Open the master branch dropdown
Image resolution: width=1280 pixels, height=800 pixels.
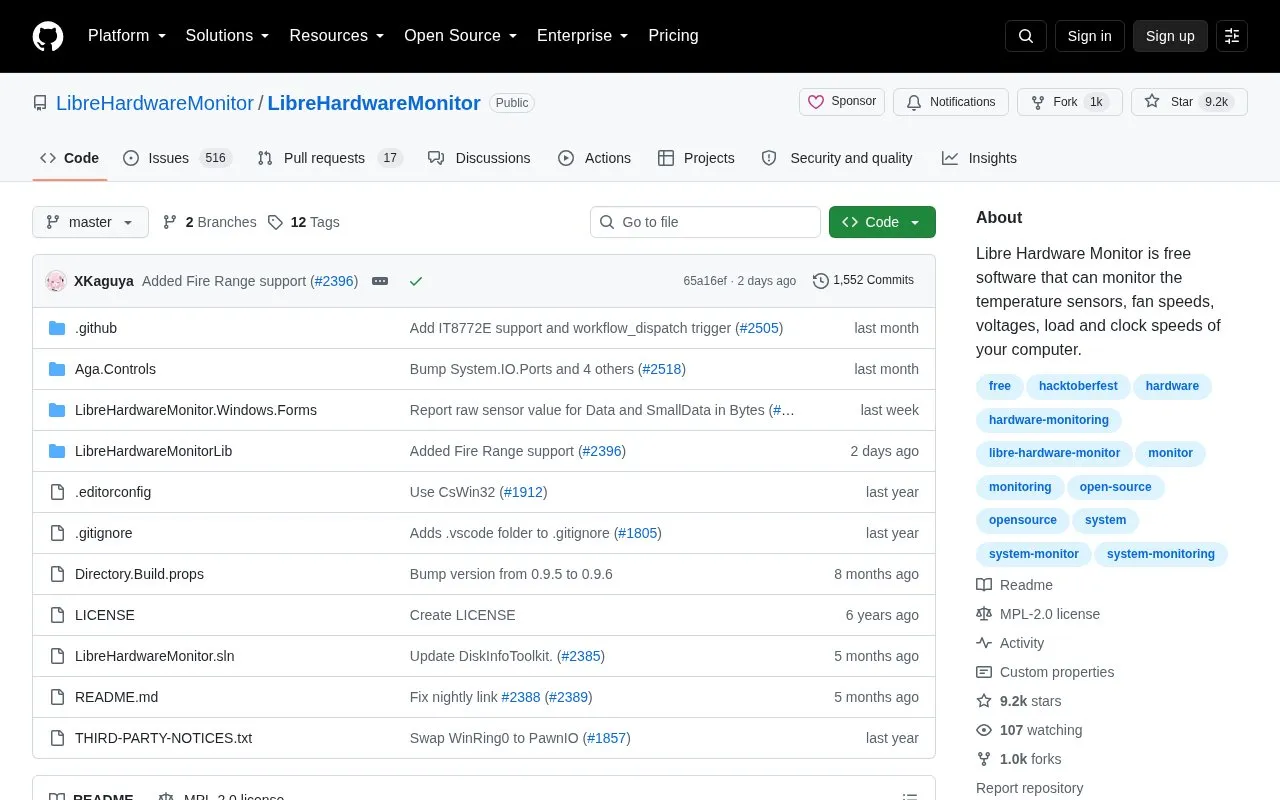[90, 222]
